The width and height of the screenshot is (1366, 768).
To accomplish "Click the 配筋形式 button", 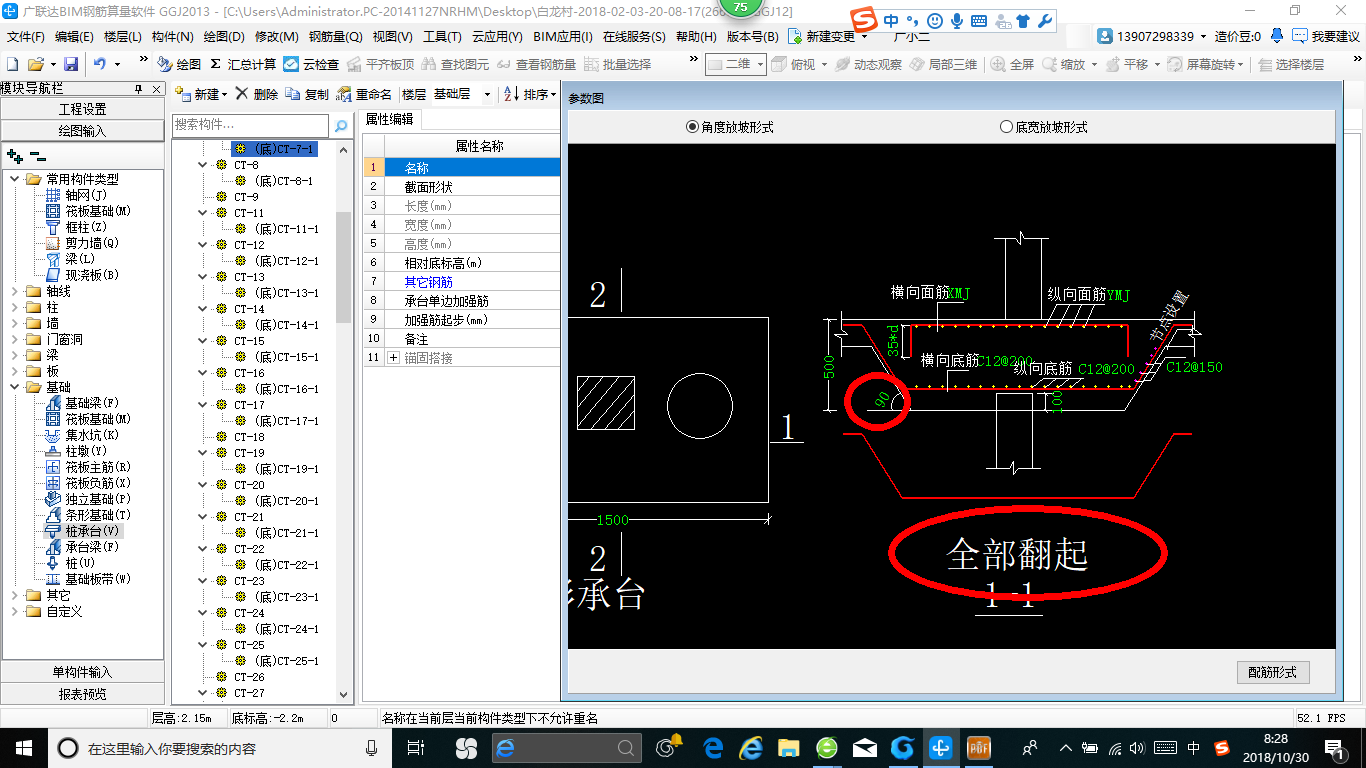I will tap(1272, 672).
